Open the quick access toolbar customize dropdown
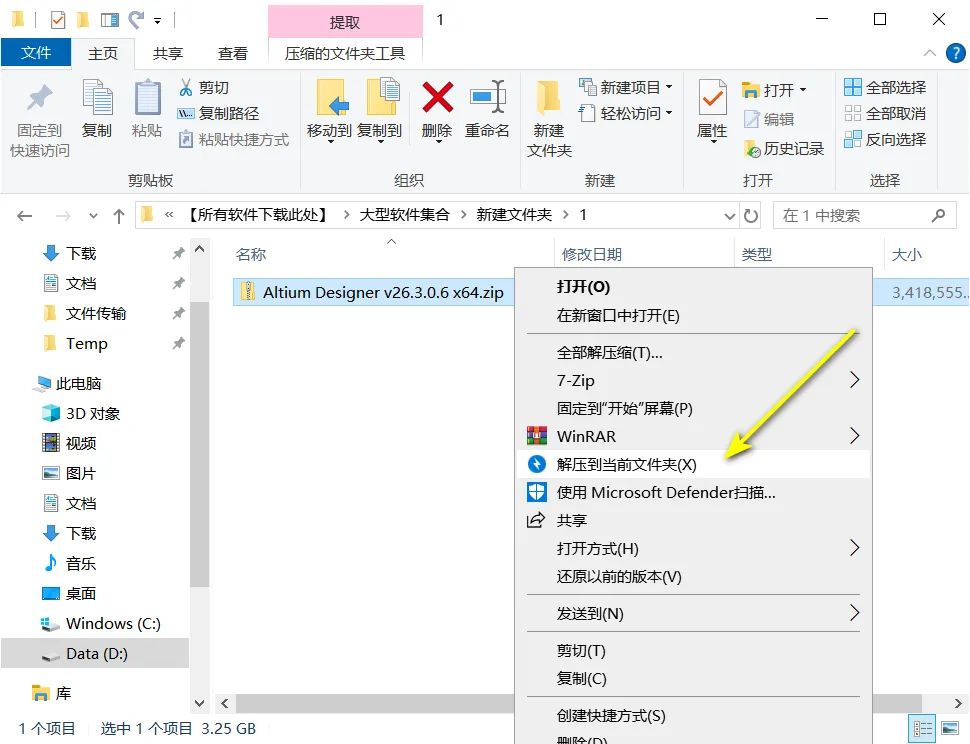Viewport: 970px width, 744px height. pos(158,21)
